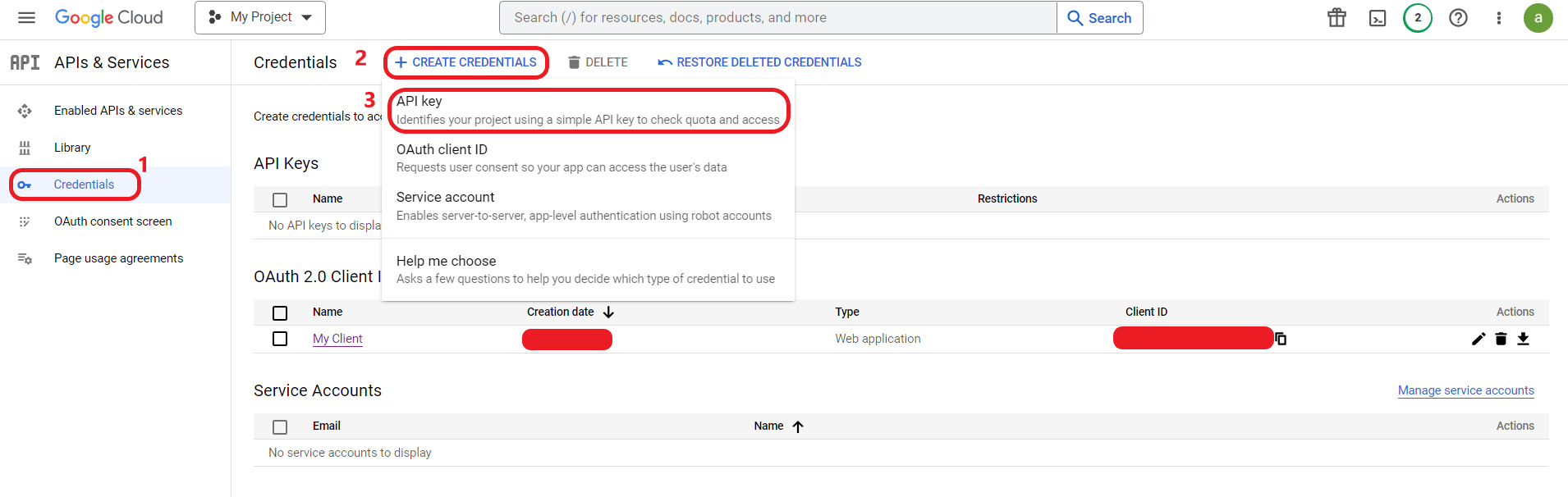
Task: Click the Credentials page heading
Action: click(296, 62)
